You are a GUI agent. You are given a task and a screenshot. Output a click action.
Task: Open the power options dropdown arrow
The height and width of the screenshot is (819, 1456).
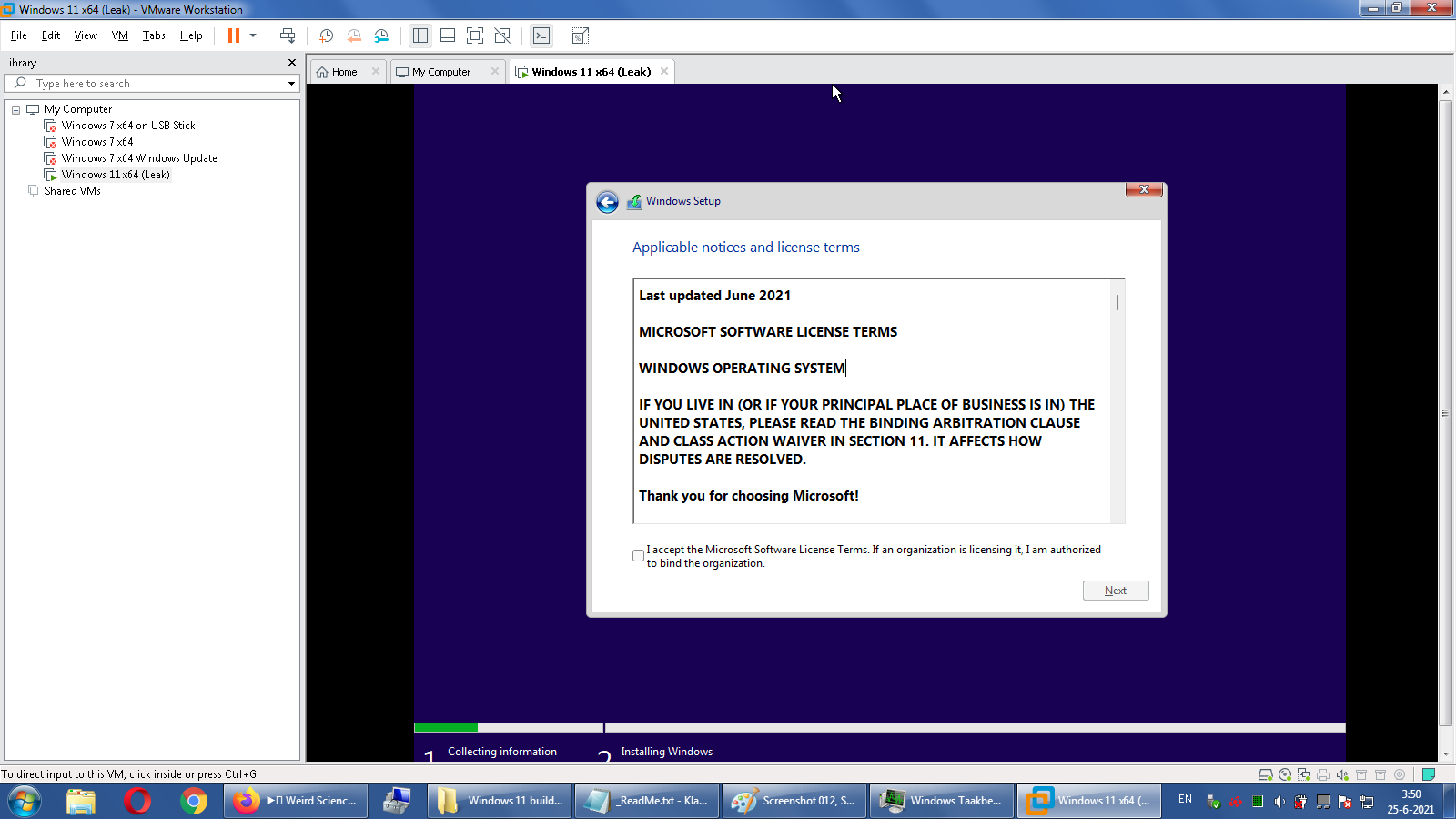(x=253, y=35)
